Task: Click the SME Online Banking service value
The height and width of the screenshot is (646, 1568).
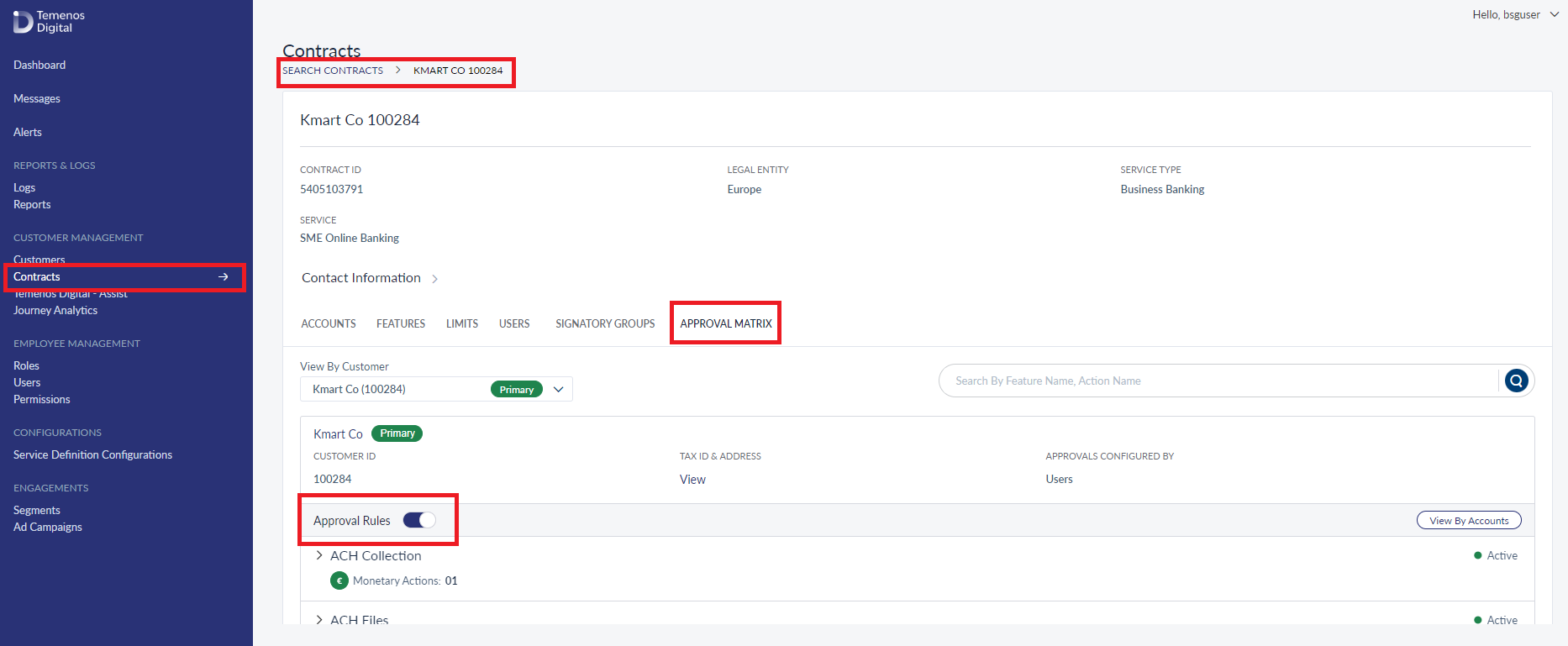Action: point(350,238)
